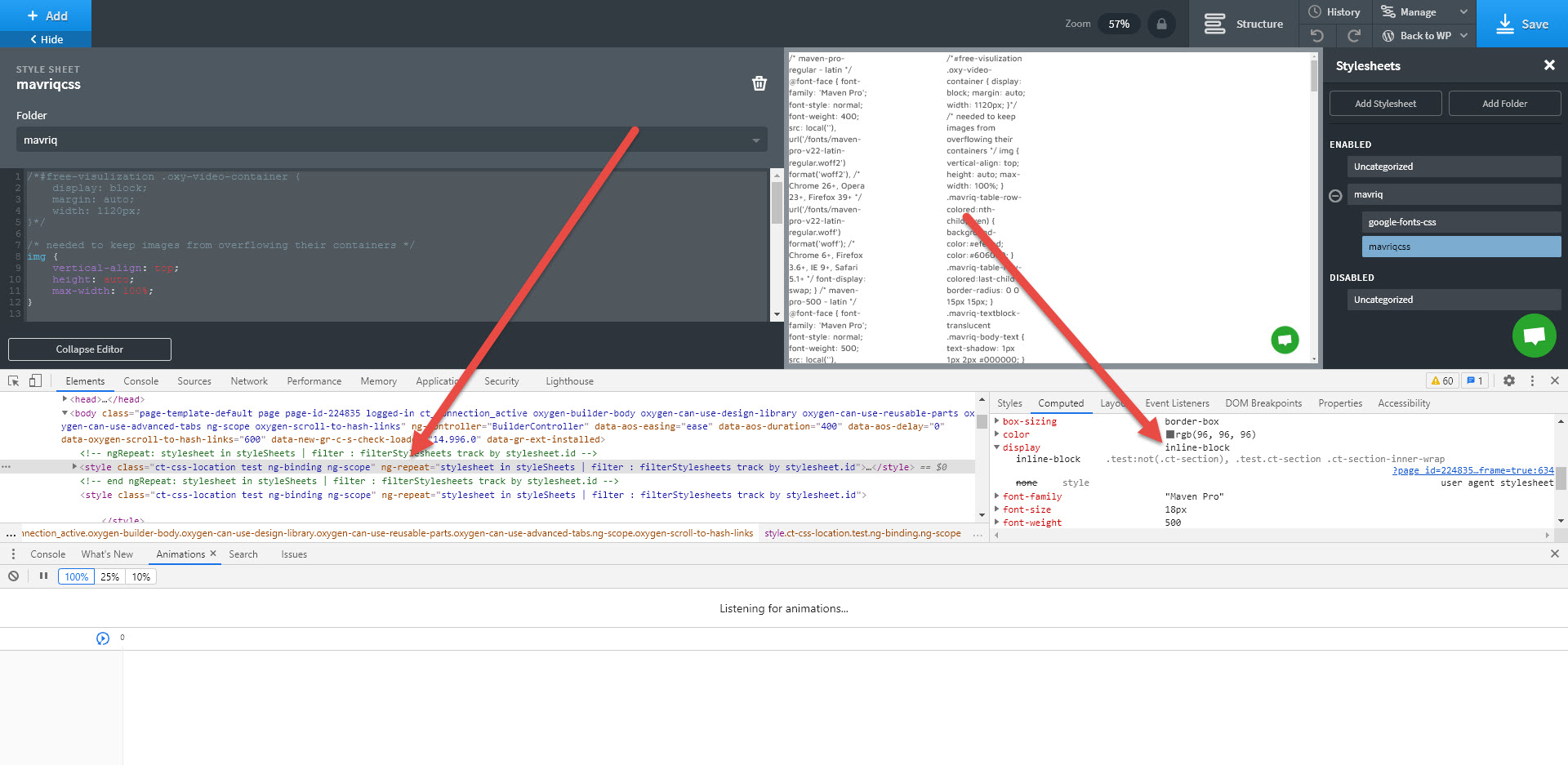Click the Undo arrow icon
This screenshot has width=1568, height=765.
click(x=1317, y=35)
